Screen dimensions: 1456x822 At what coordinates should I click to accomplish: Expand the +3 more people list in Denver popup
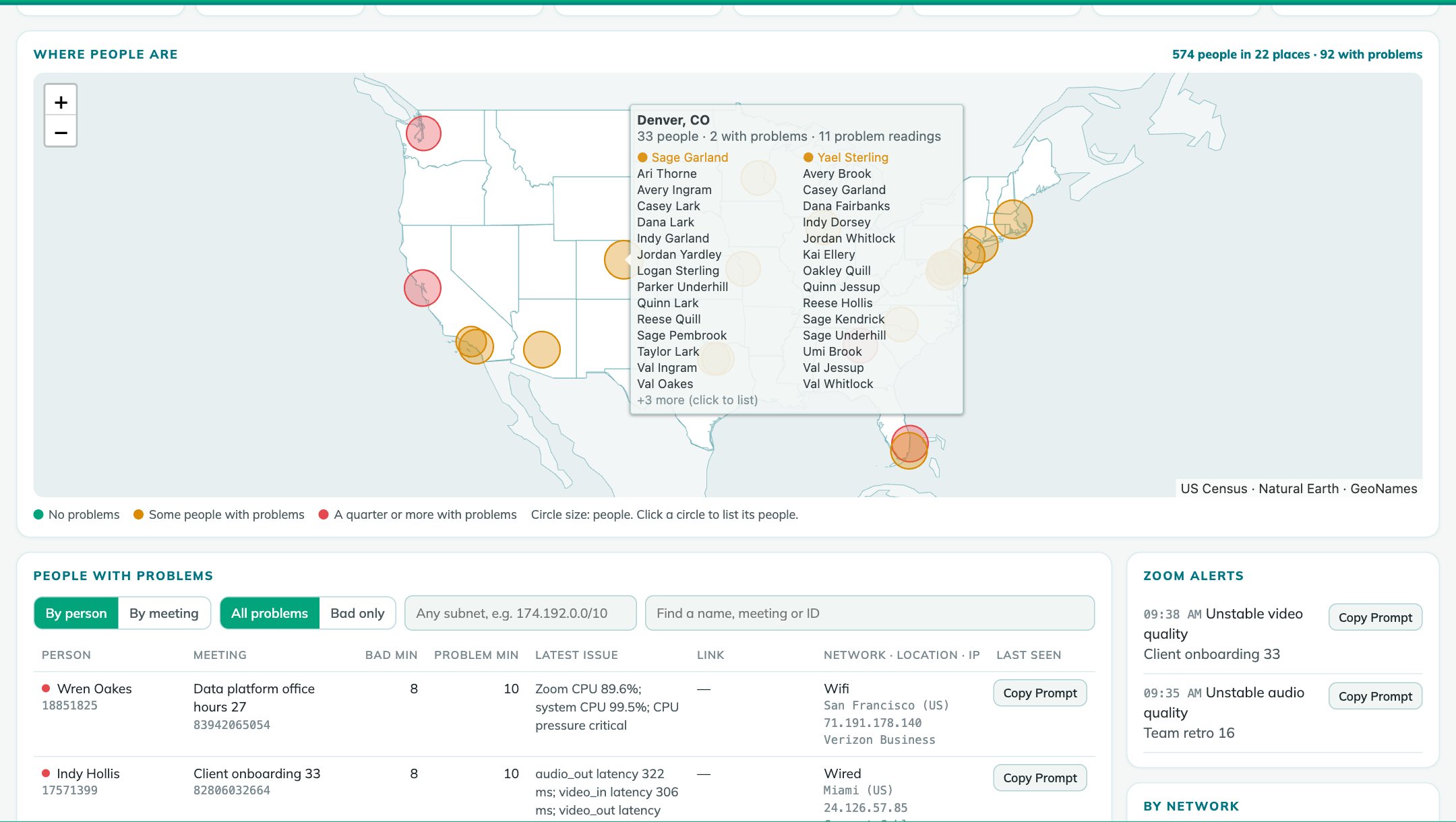point(697,400)
